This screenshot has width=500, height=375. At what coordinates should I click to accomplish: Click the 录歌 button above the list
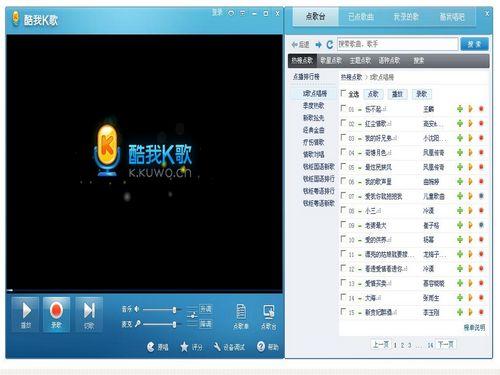(422, 94)
